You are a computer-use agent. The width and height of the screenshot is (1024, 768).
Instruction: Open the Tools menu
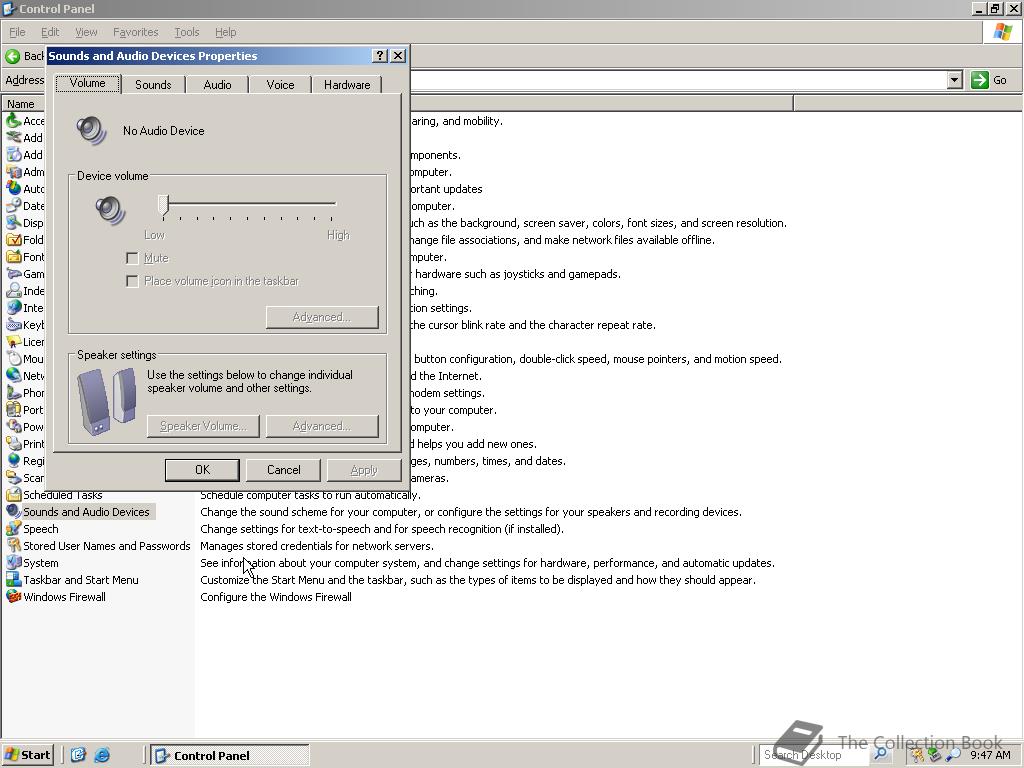click(x=186, y=32)
